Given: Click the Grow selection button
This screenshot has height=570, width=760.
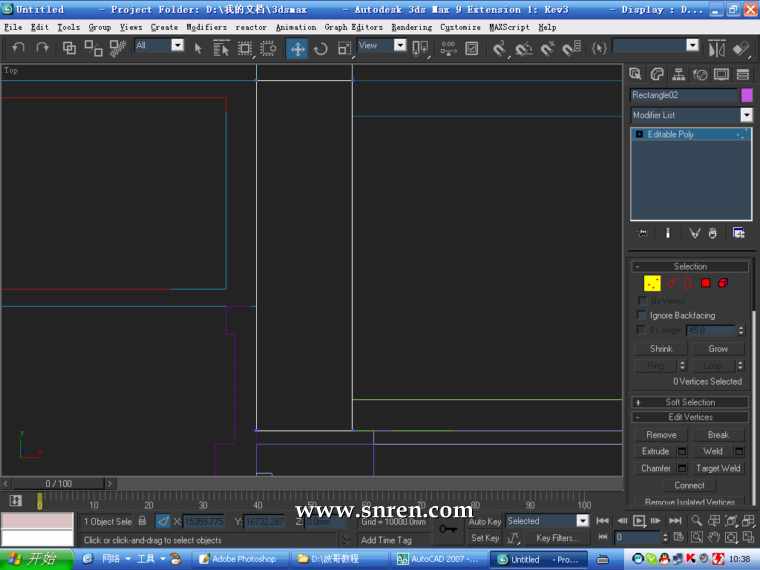Looking at the screenshot, I should [x=718, y=348].
